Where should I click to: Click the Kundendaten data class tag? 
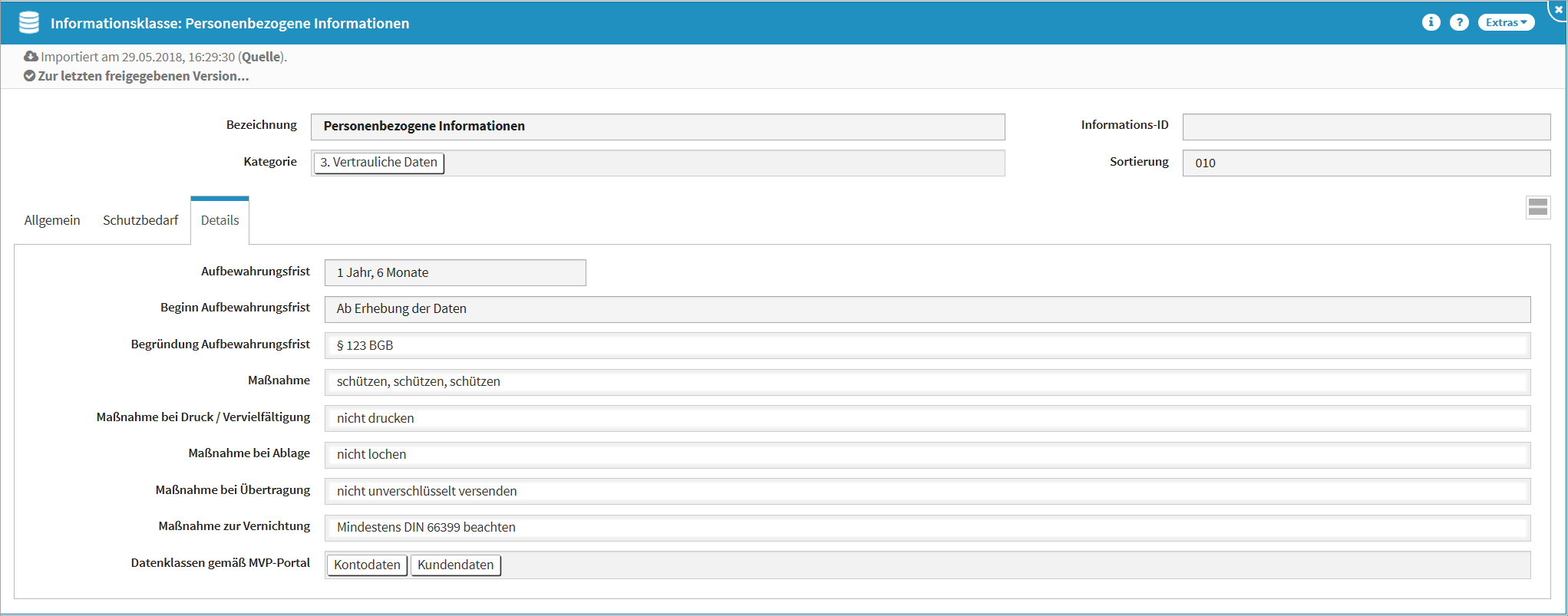[x=455, y=565]
